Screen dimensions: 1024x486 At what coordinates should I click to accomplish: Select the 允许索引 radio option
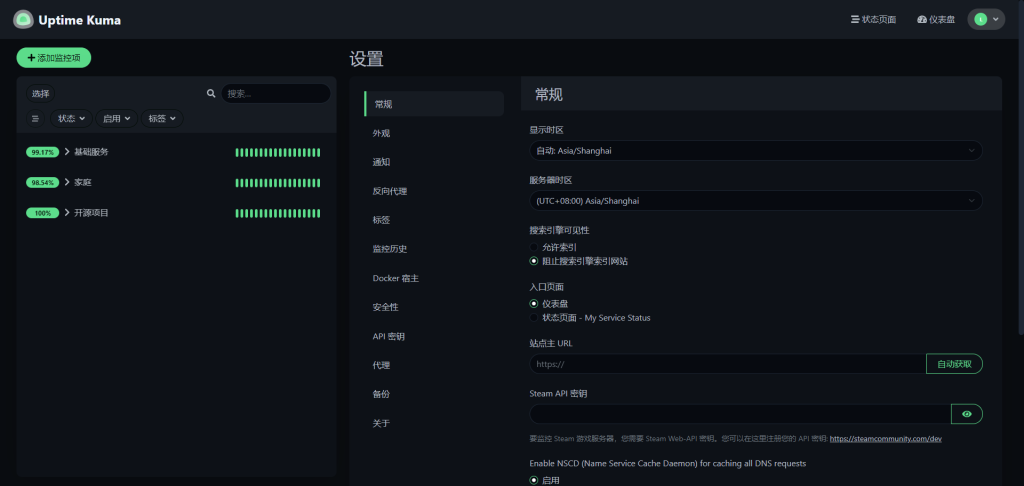534,246
